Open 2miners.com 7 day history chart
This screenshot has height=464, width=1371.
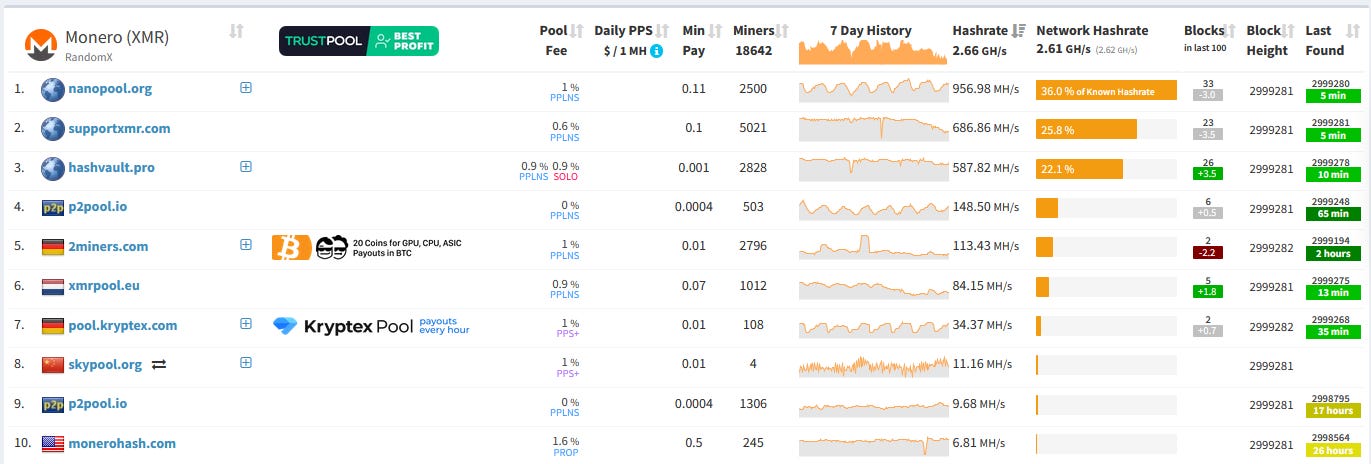(873, 247)
